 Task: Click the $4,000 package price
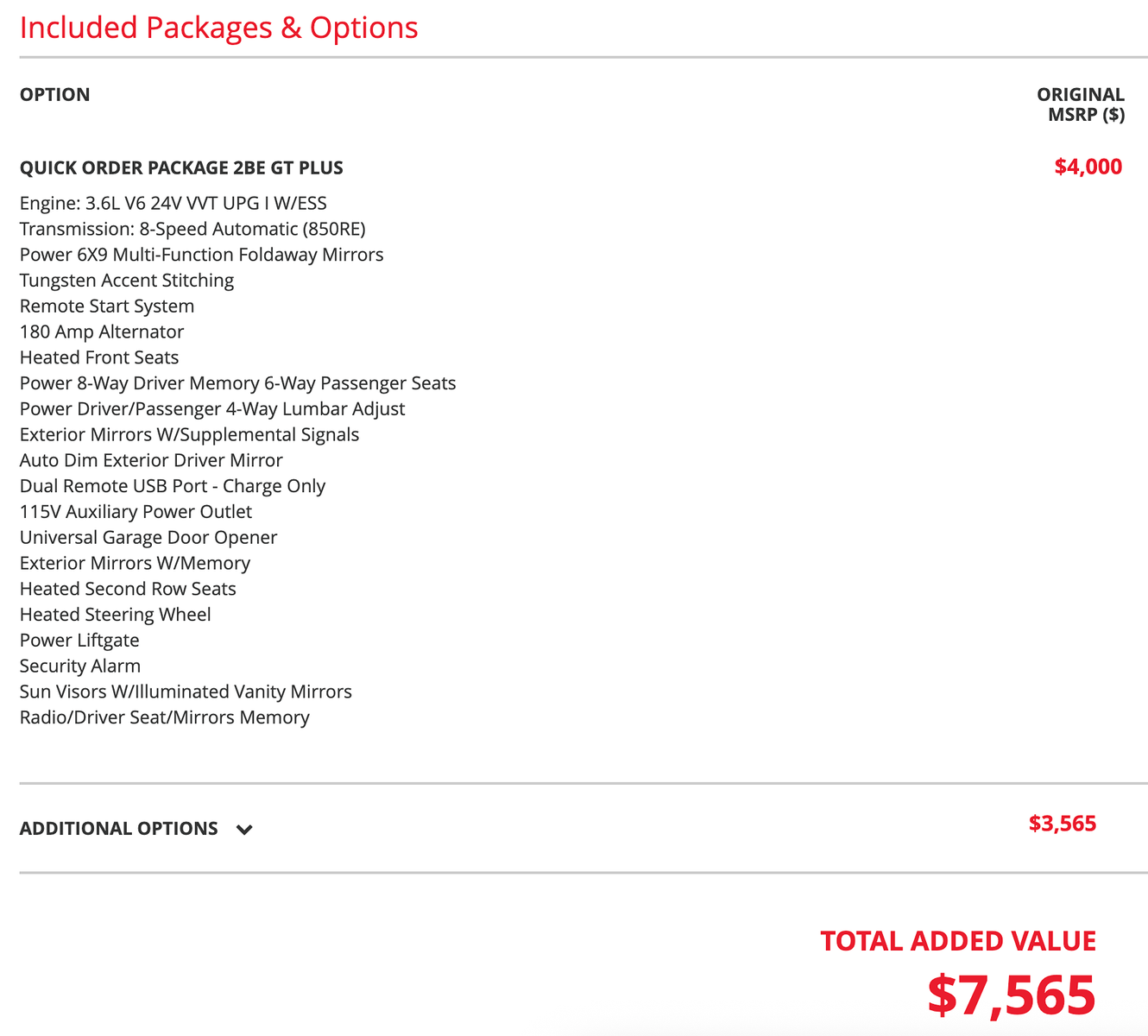click(x=1088, y=167)
